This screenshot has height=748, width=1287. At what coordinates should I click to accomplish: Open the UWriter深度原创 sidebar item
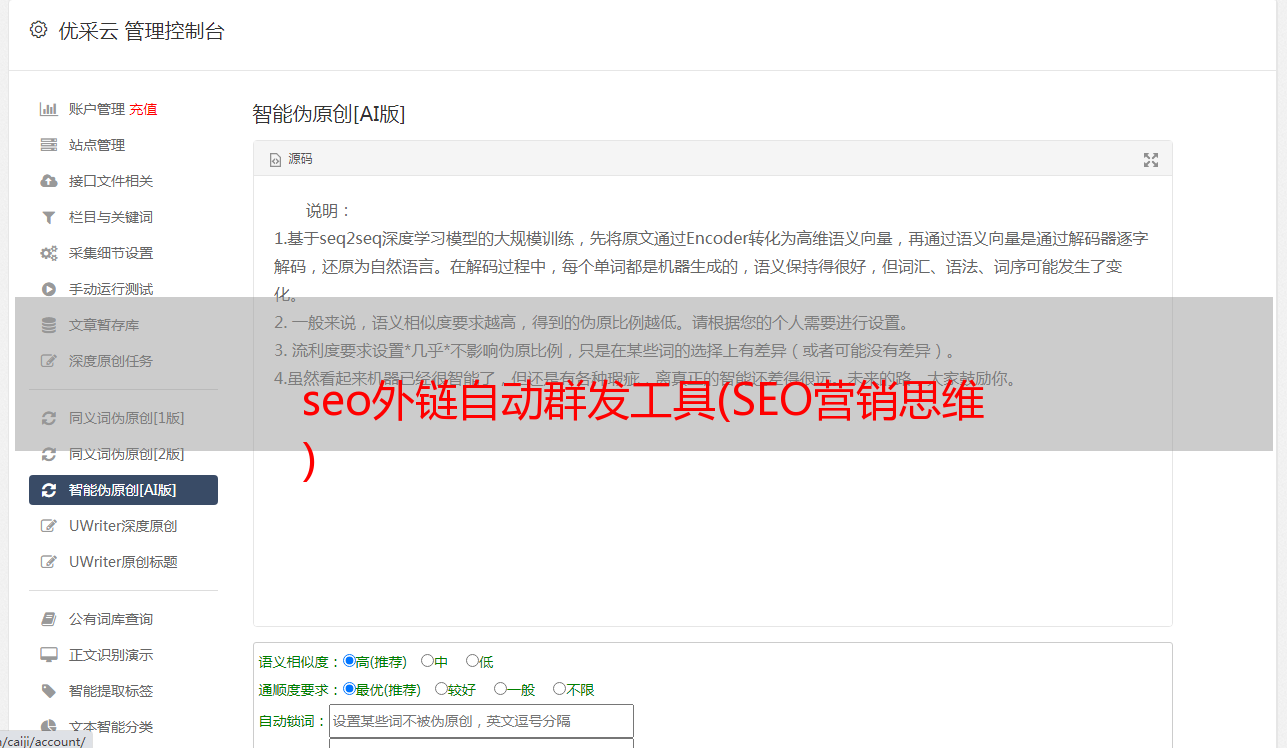[123, 526]
